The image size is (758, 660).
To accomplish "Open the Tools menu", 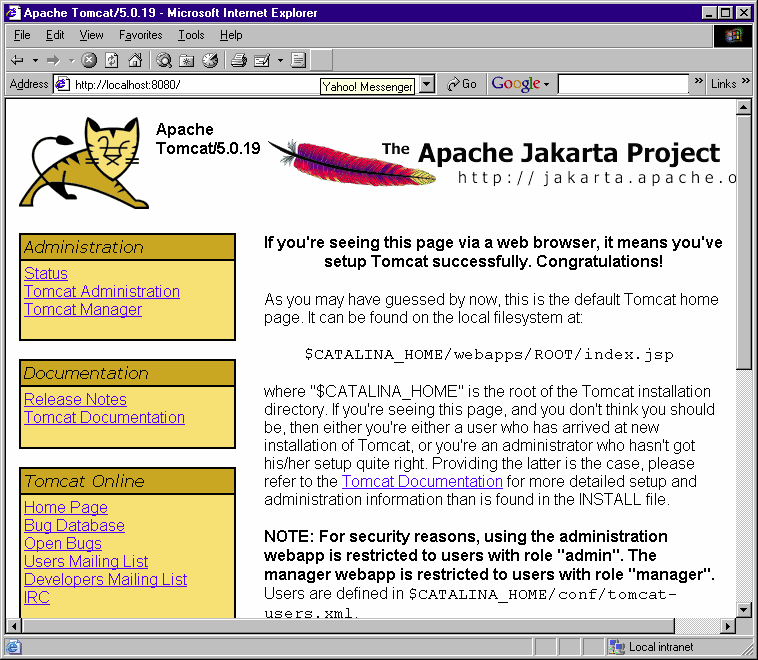I will click(x=191, y=35).
